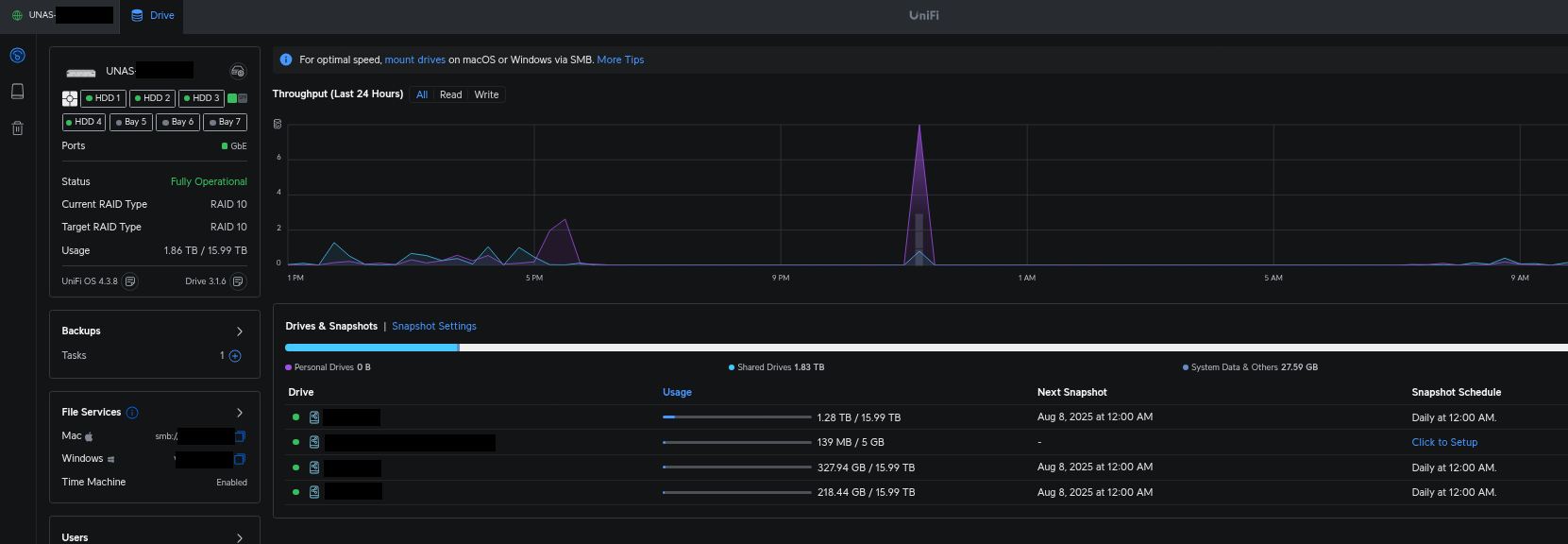
Task: Copy the Mac smb address
Action: pos(240,436)
